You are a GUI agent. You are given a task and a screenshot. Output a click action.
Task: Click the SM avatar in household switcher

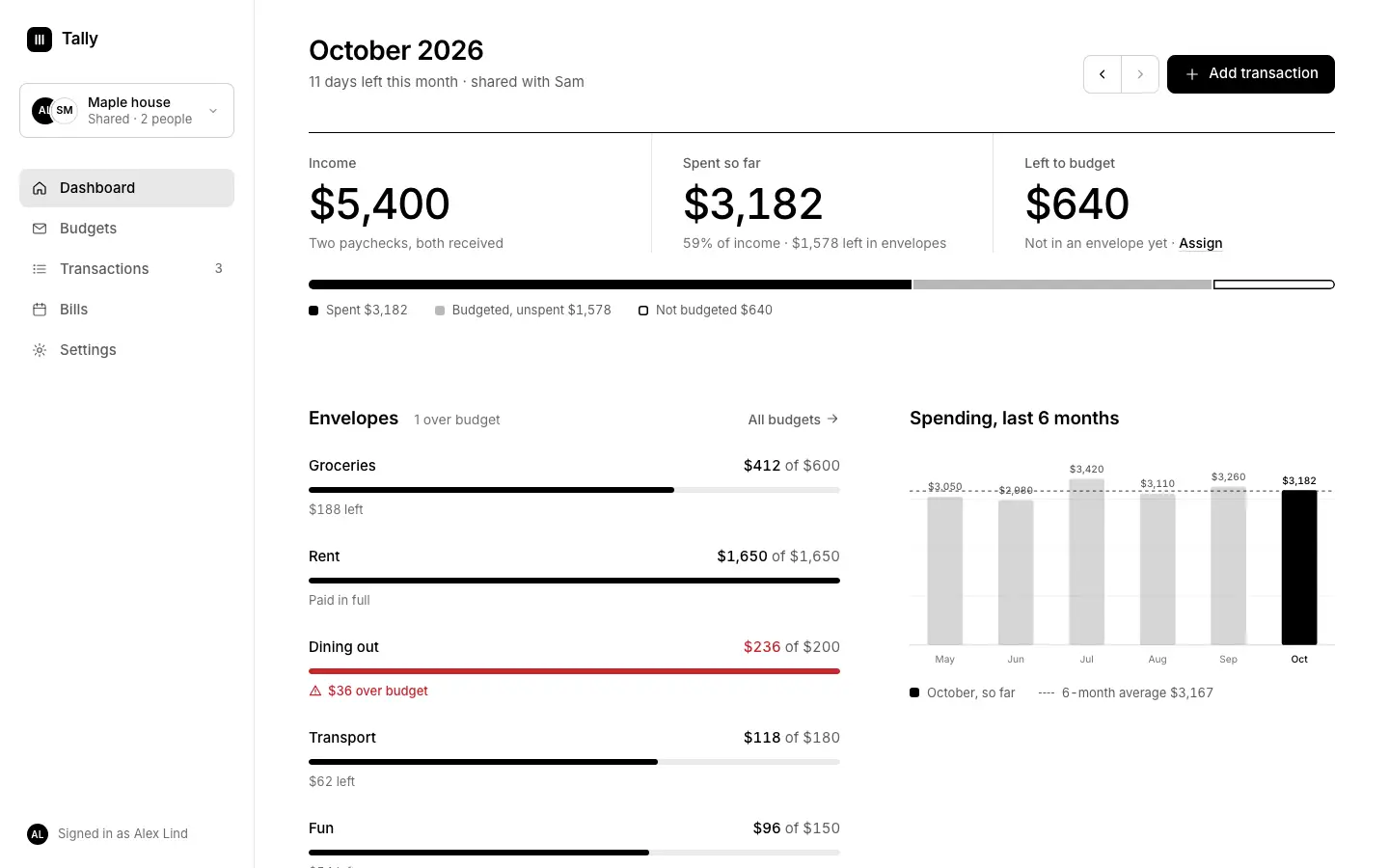coord(65,111)
